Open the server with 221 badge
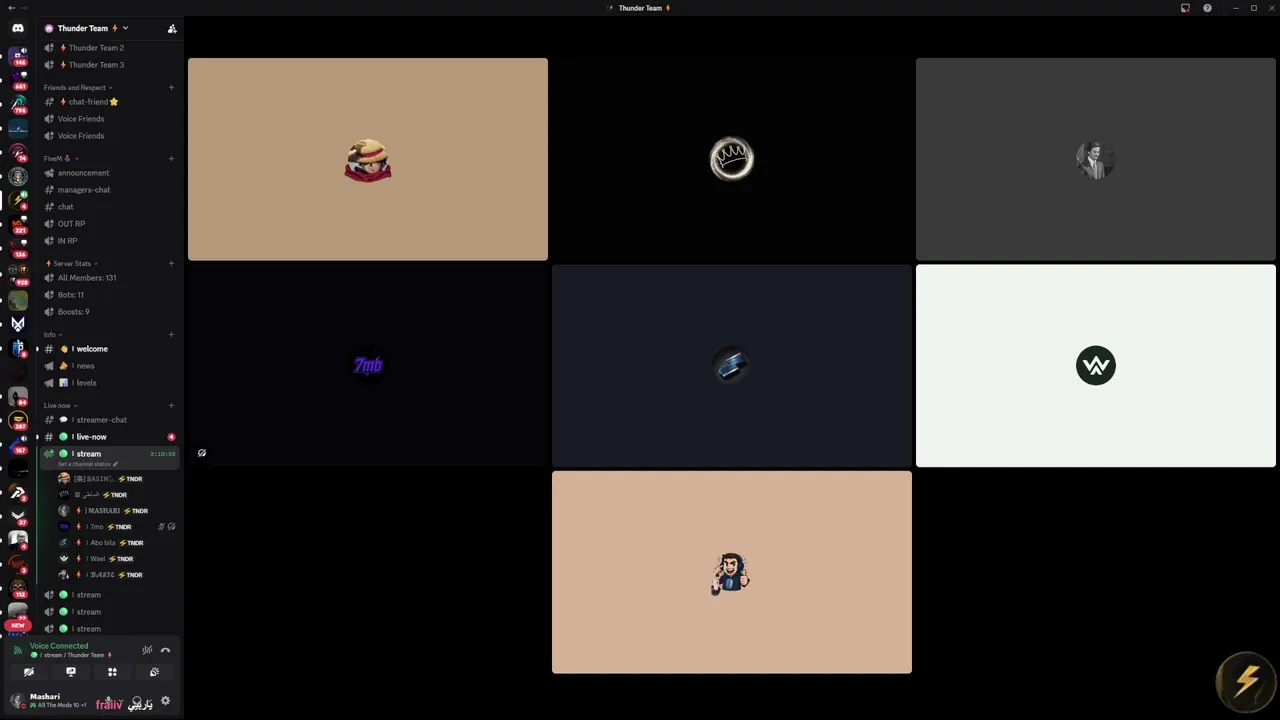Screen dimensions: 1280x720 [x=18, y=224]
